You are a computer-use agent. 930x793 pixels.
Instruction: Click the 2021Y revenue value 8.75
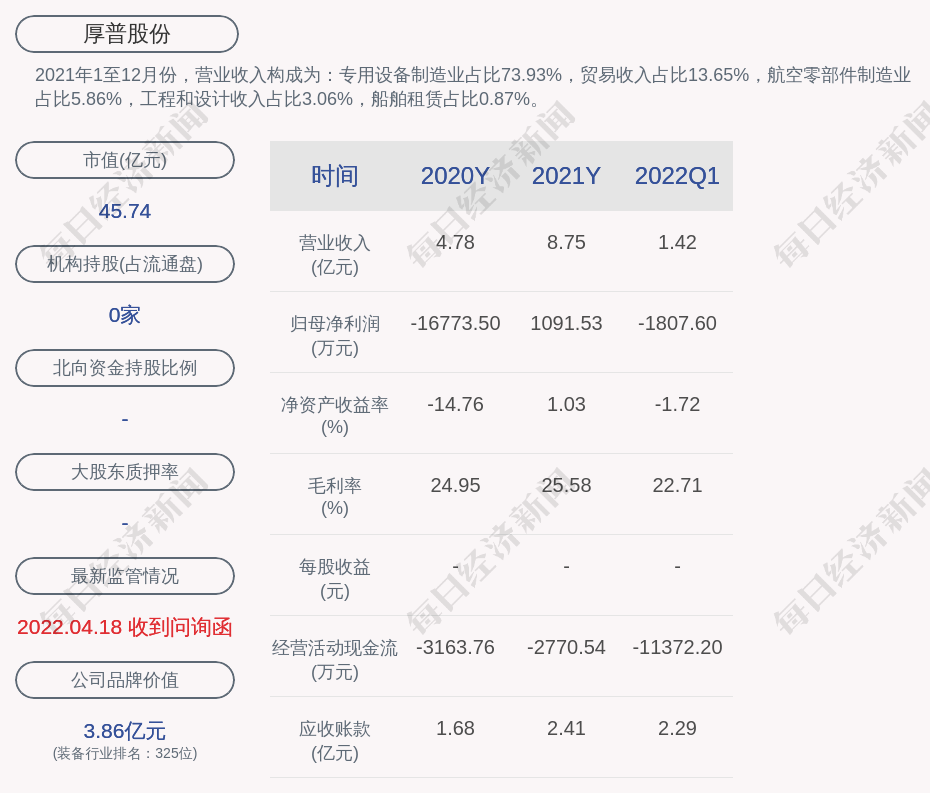pyautogui.click(x=566, y=243)
